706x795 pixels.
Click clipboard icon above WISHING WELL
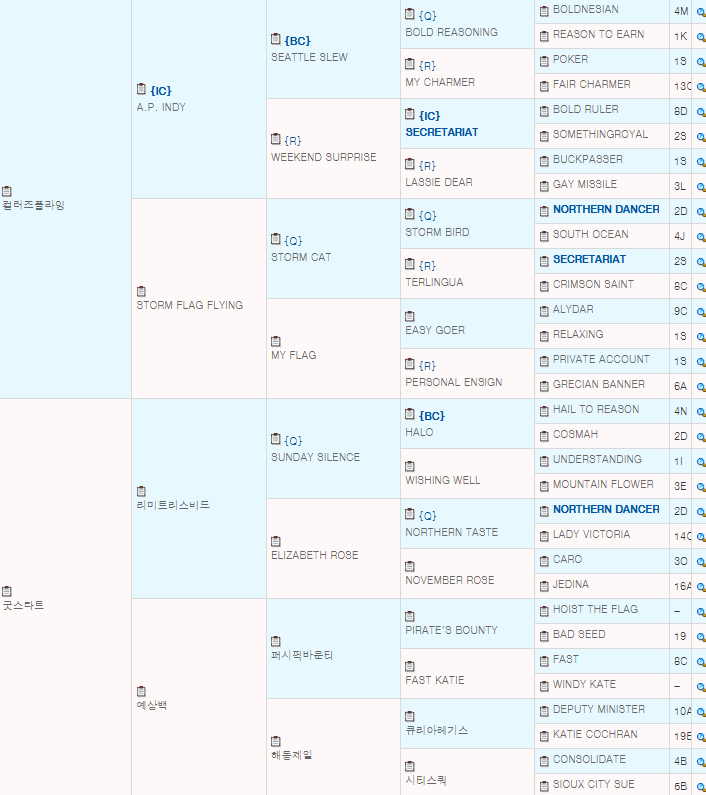point(410,466)
